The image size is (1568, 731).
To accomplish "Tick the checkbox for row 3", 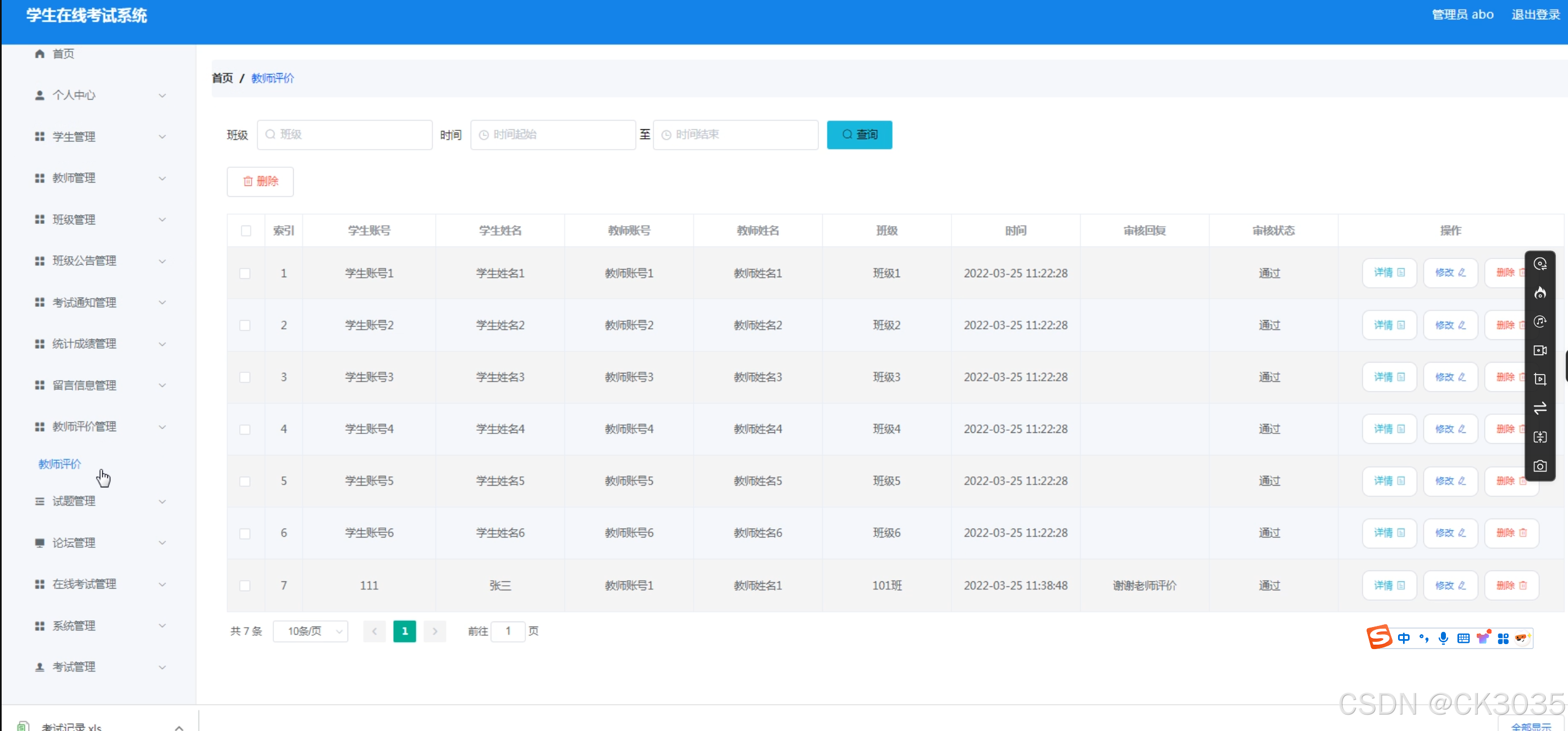I will coord(245,377).
